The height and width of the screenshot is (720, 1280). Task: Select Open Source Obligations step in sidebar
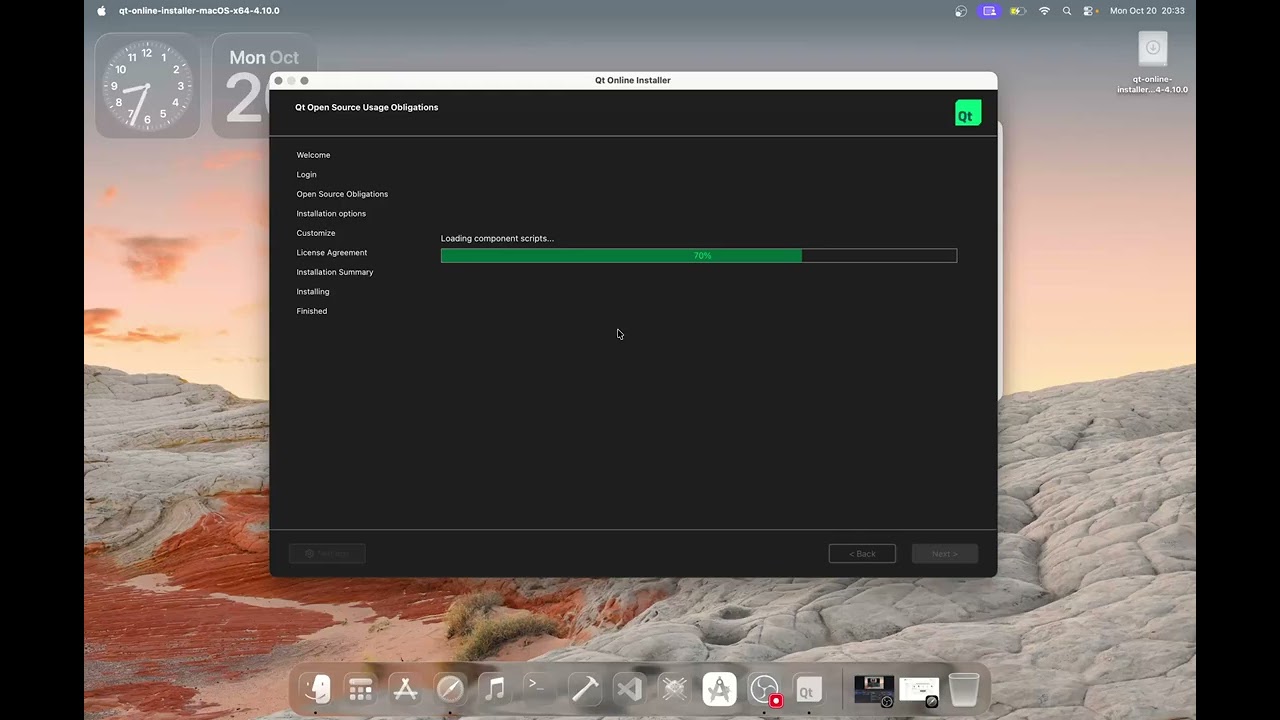tap(342, 194)
